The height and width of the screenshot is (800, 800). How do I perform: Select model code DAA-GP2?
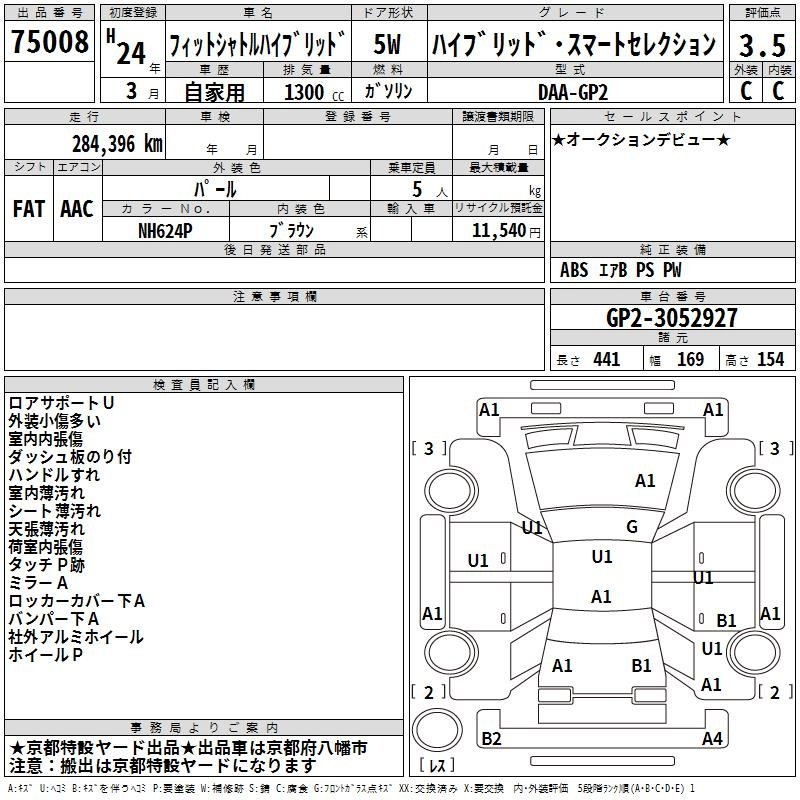click(573, 92)
